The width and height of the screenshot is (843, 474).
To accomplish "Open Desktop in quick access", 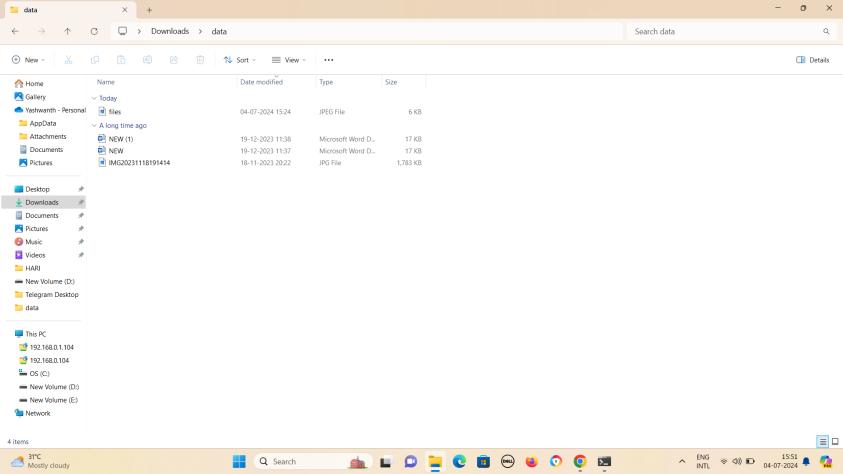I will [x=37, y=189].
